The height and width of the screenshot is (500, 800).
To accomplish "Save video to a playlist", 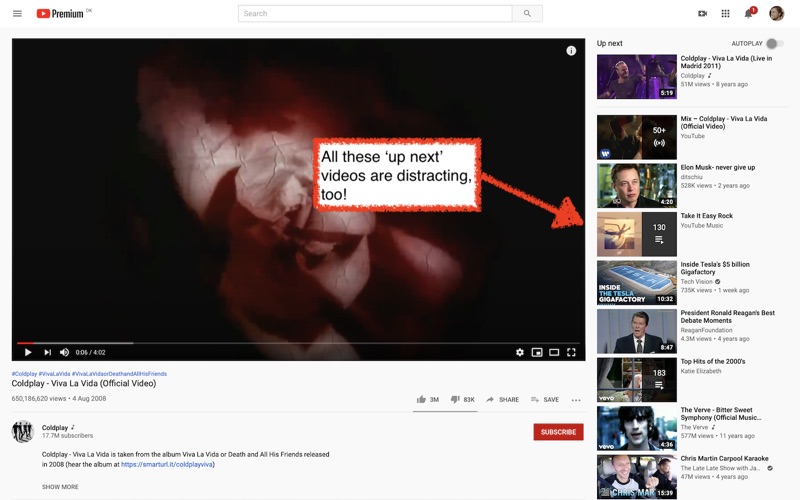I will pyautogui.click(x=545, y=399).
